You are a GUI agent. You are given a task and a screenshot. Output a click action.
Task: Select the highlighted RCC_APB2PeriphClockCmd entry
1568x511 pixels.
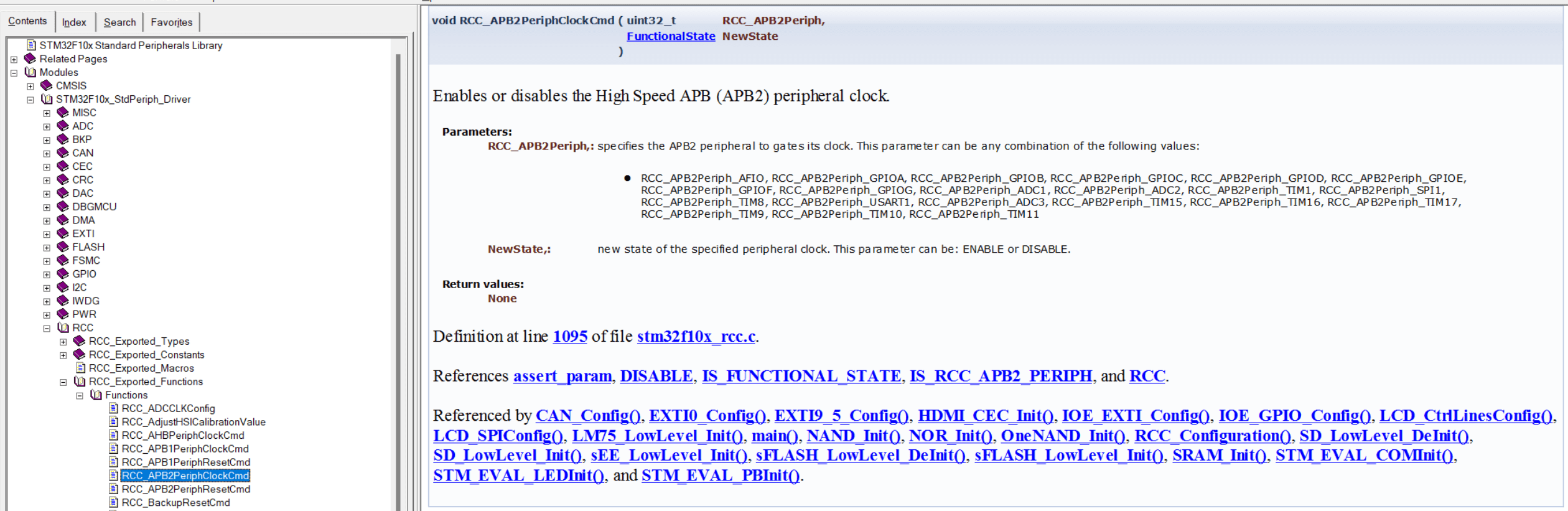click(x=185, y=476)
